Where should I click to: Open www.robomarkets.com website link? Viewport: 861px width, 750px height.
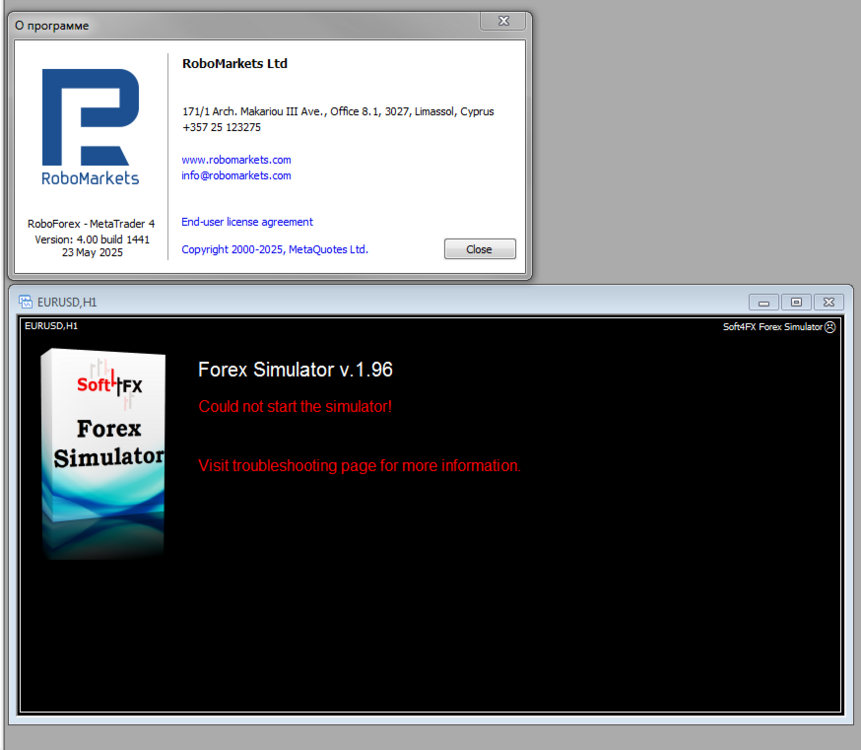(x=236, y=160)
